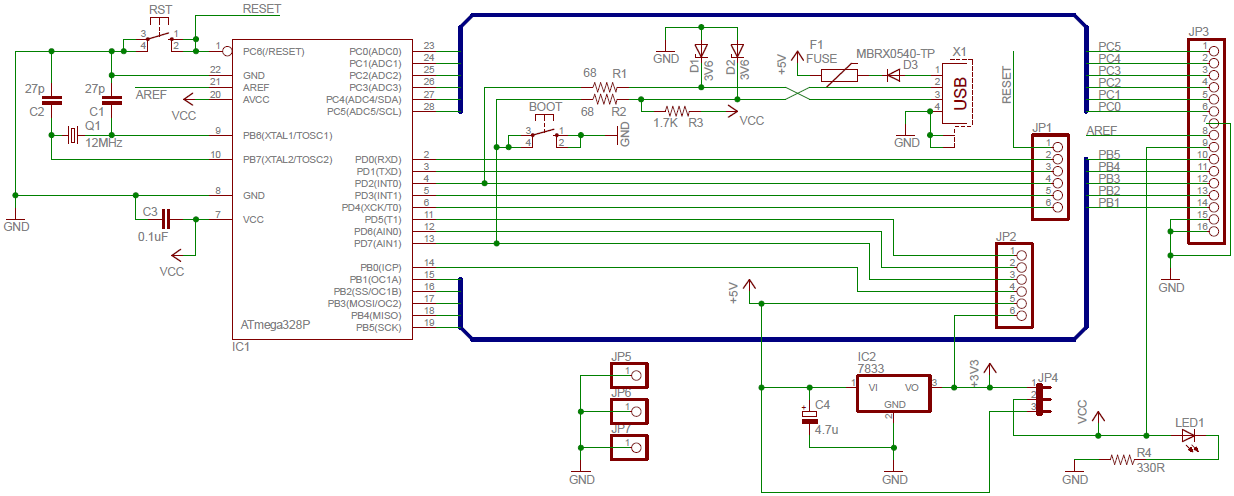1234x496 pixels.
Task: Click the ATmega328P chip name label
Action: 275,325
